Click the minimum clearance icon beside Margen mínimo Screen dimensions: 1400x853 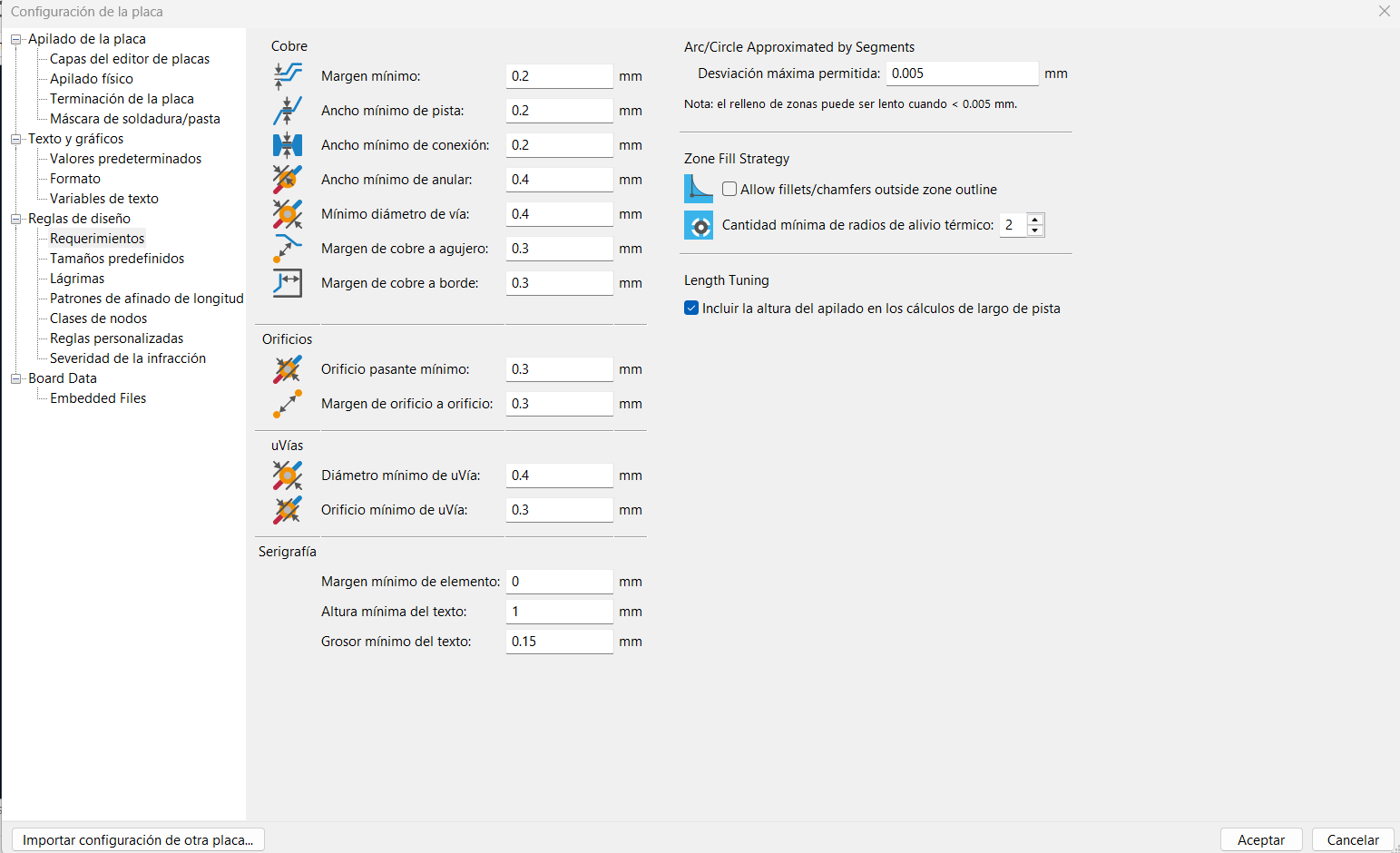point(288,76)
